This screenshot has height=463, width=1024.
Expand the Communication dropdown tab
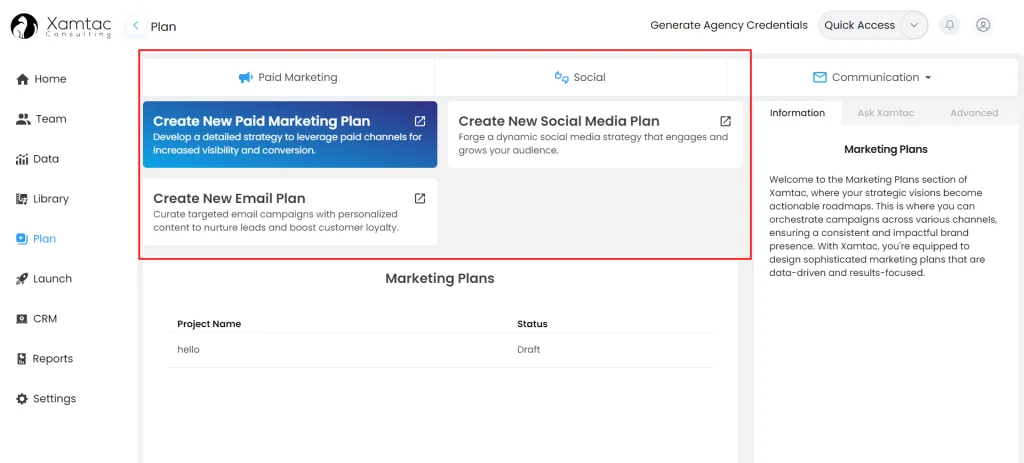pos(871,77)
